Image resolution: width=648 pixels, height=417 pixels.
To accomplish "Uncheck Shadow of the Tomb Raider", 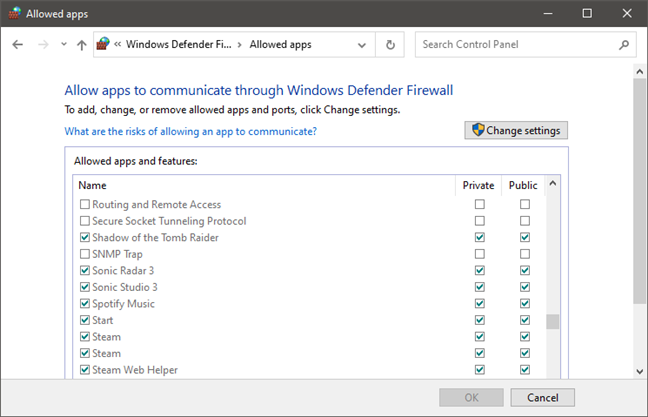I will pos(85,237).
